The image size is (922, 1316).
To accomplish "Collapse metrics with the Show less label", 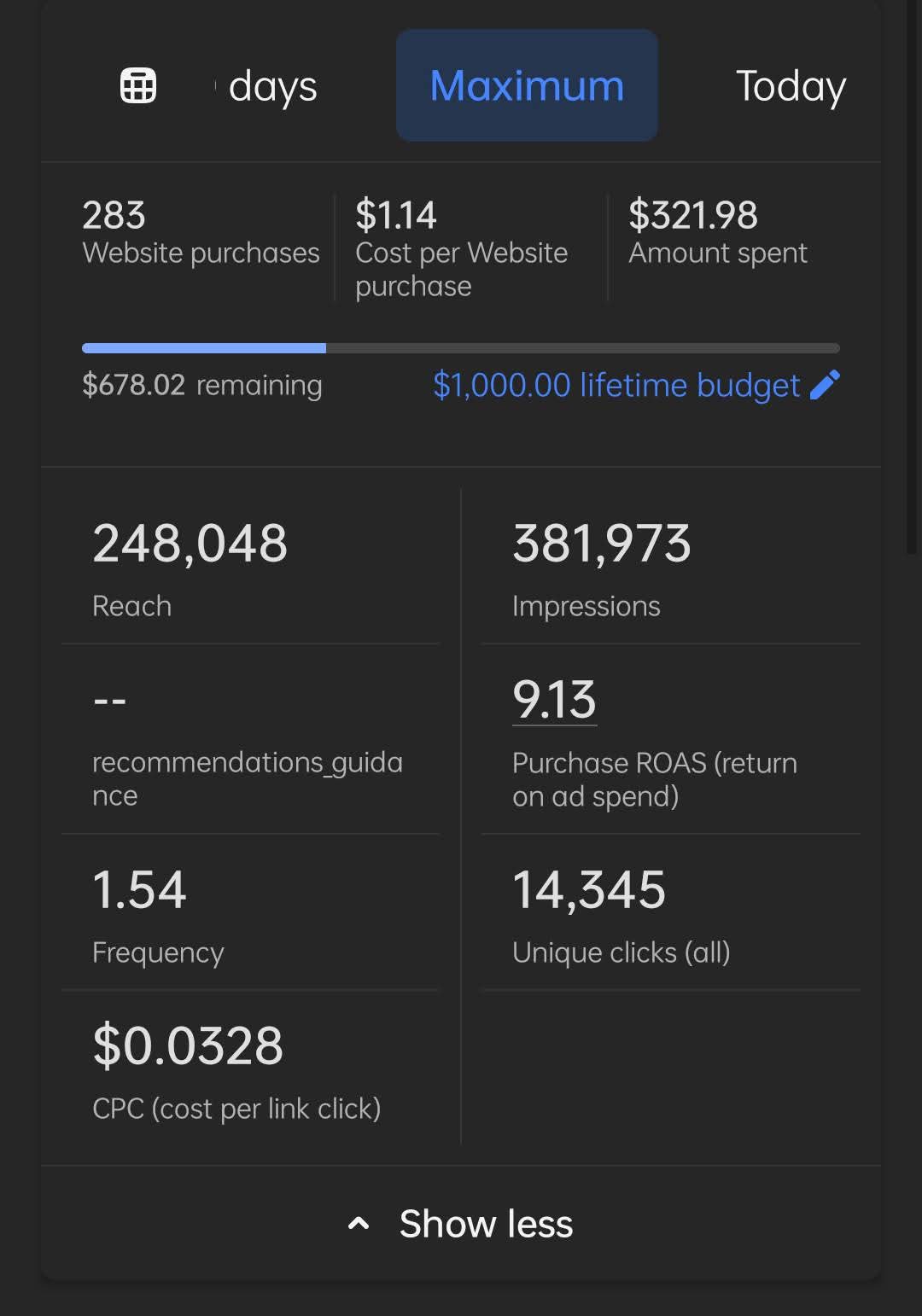I will (486, 1224).
